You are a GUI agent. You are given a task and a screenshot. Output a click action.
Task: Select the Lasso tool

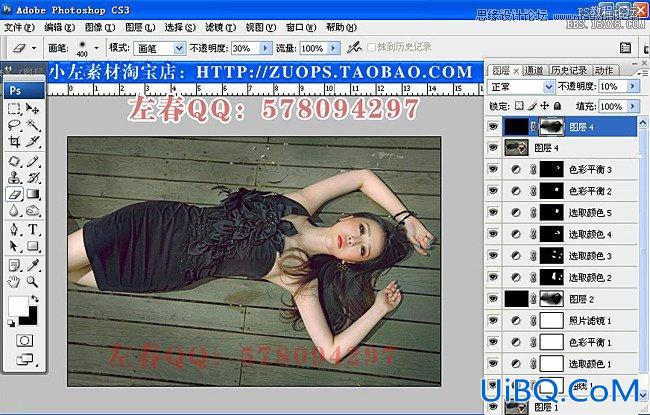pyautogui.click(x=15, y=125)
